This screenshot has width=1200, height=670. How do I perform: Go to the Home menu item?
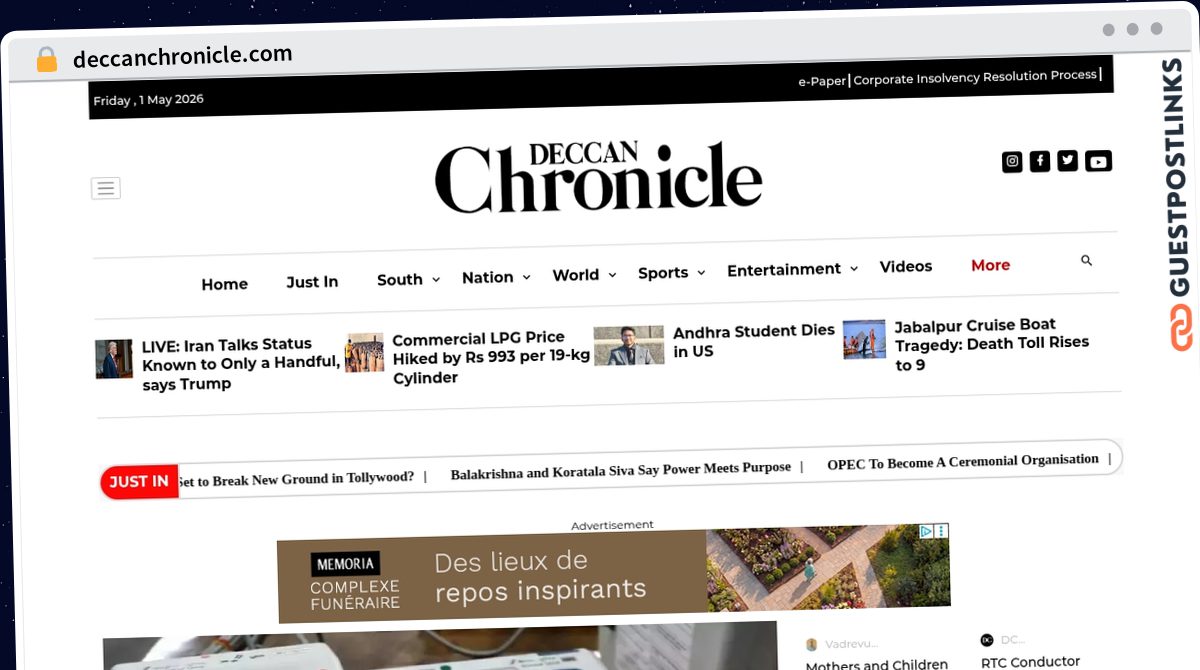[224, 284]
